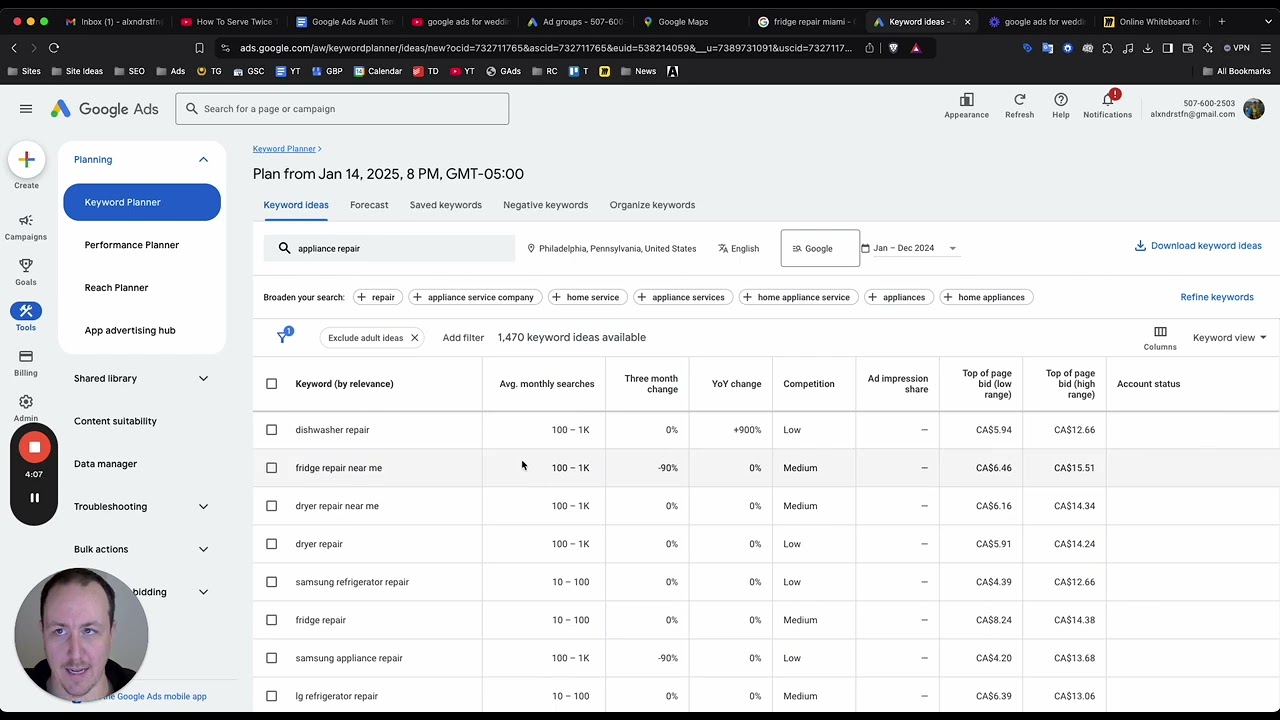Pause the screen recording
The image size is (1280, 720).
coord(34,498)
